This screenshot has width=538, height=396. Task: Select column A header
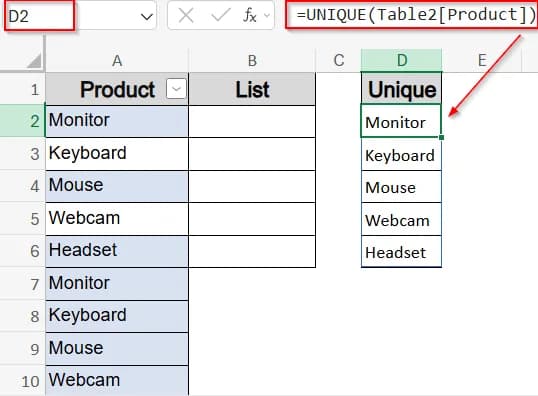(x=117, y=61)
